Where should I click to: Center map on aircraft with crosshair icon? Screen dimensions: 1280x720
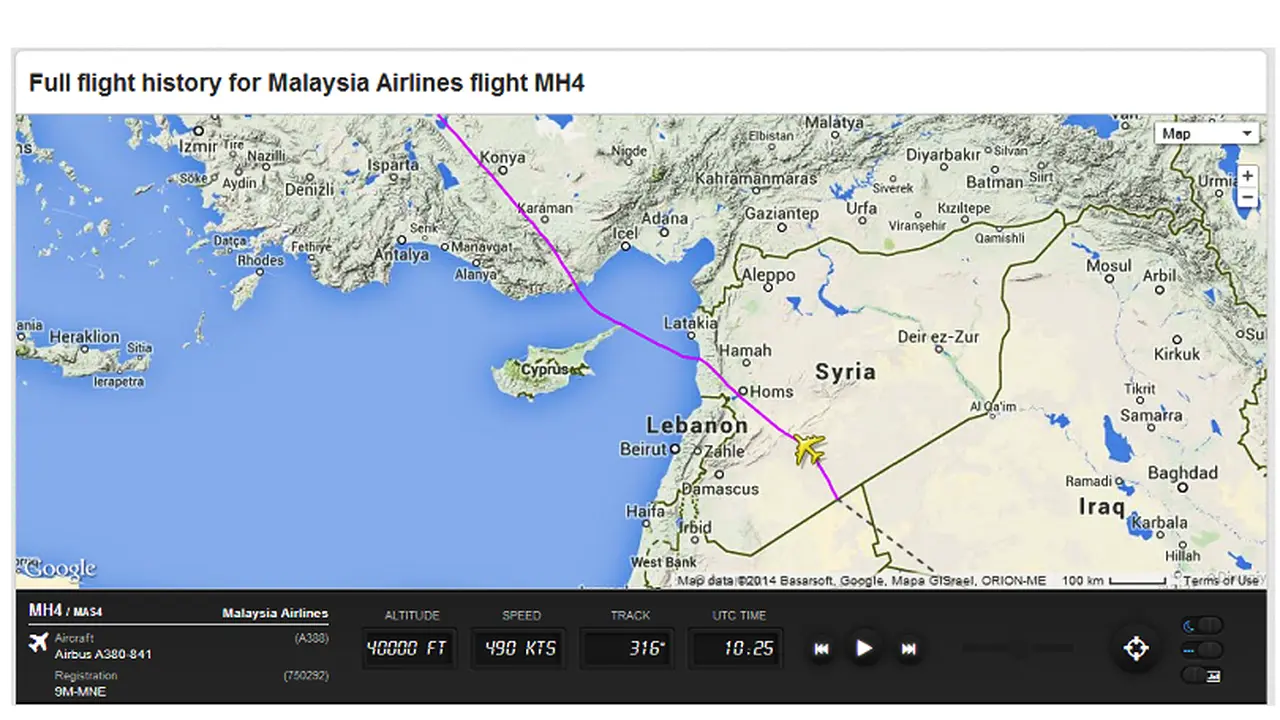tap(1136, 648)
